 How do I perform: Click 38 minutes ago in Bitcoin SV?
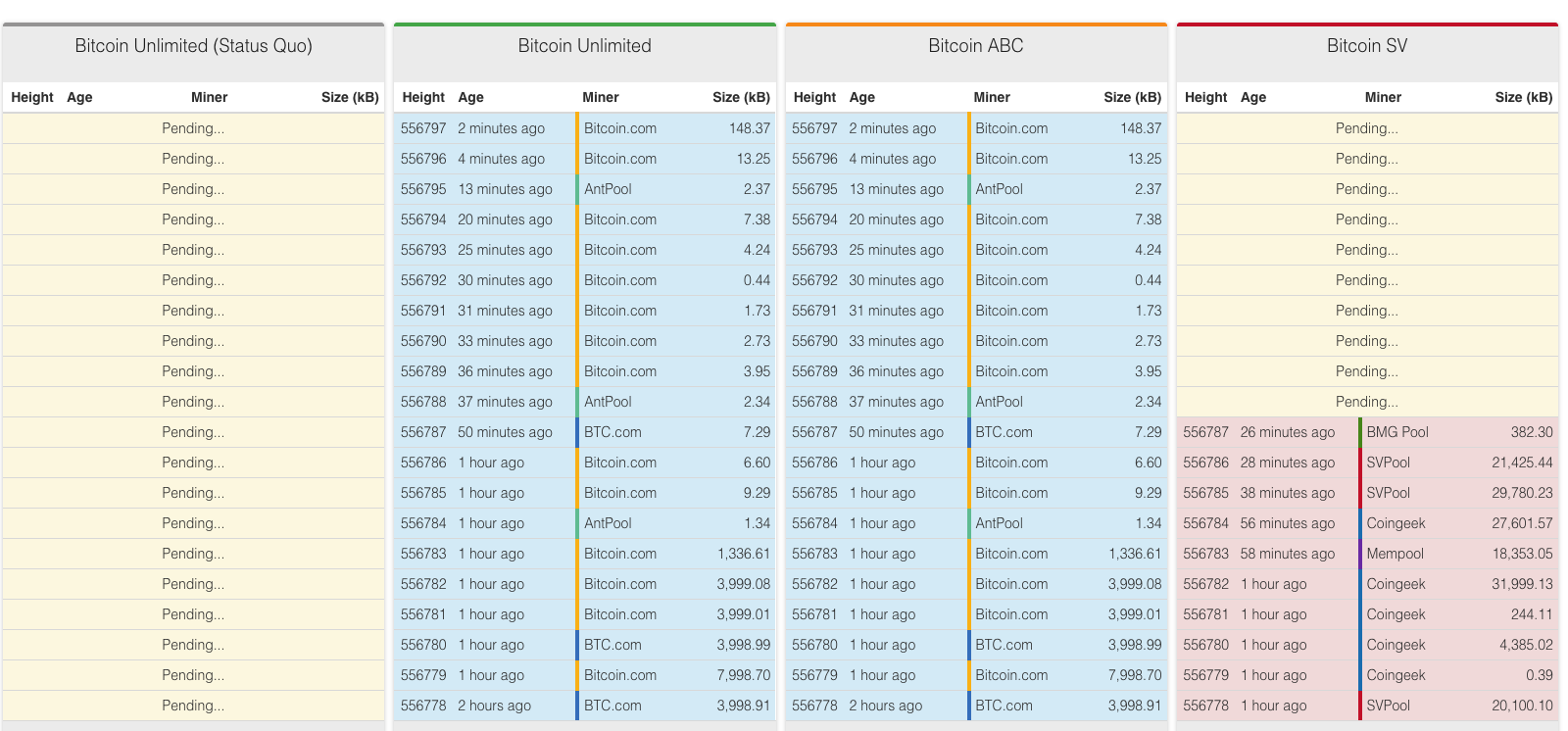1287,493
